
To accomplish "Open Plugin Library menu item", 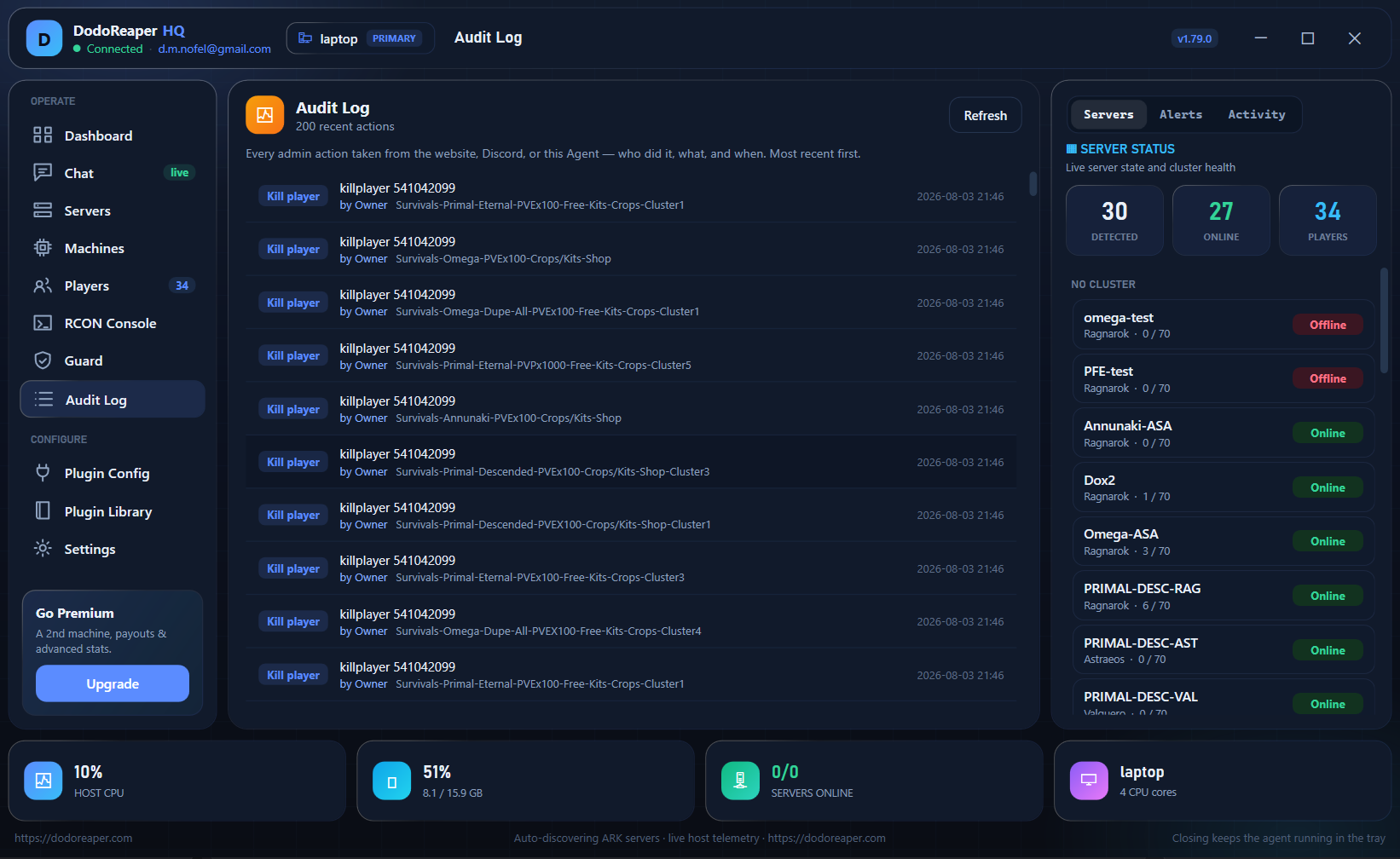I will click(113, 511).
